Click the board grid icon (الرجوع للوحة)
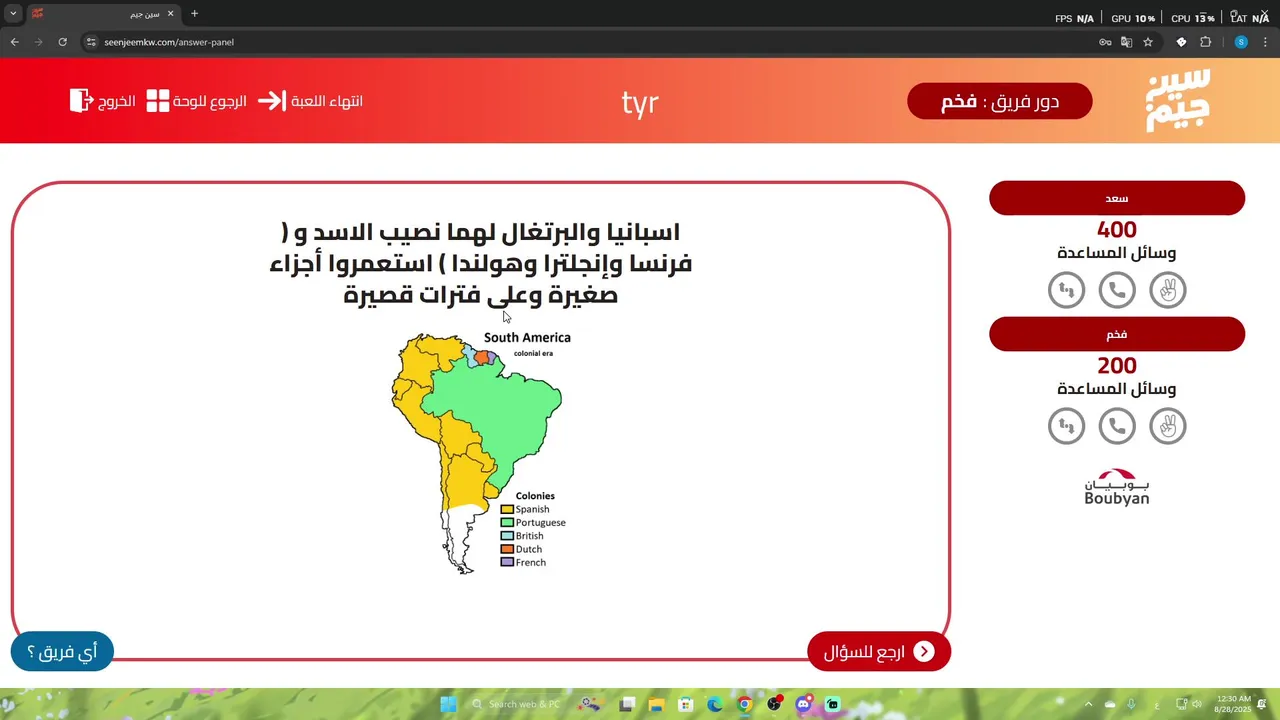This screenshot has height=720, width=1280. (158, 101)
